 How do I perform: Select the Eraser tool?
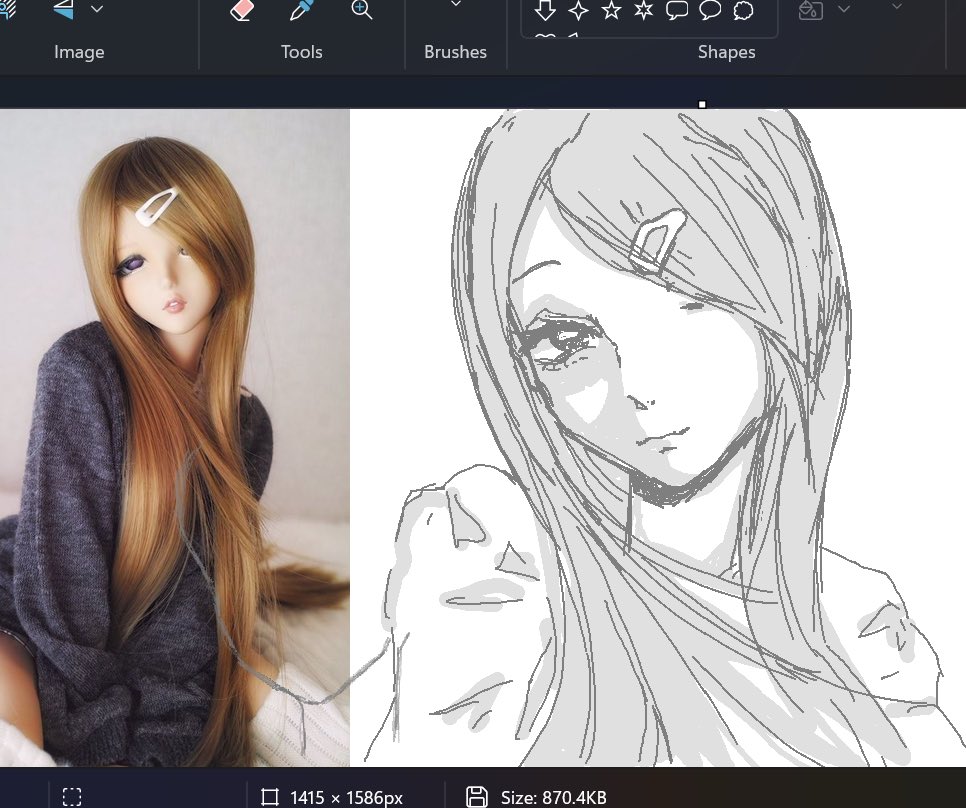click(x=242, y=10)
